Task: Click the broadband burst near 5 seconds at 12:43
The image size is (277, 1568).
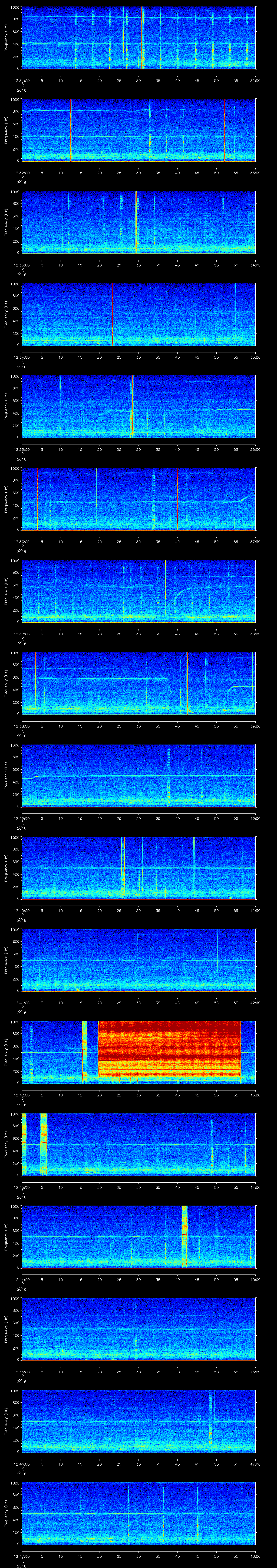Action: tap(44, 1144)
